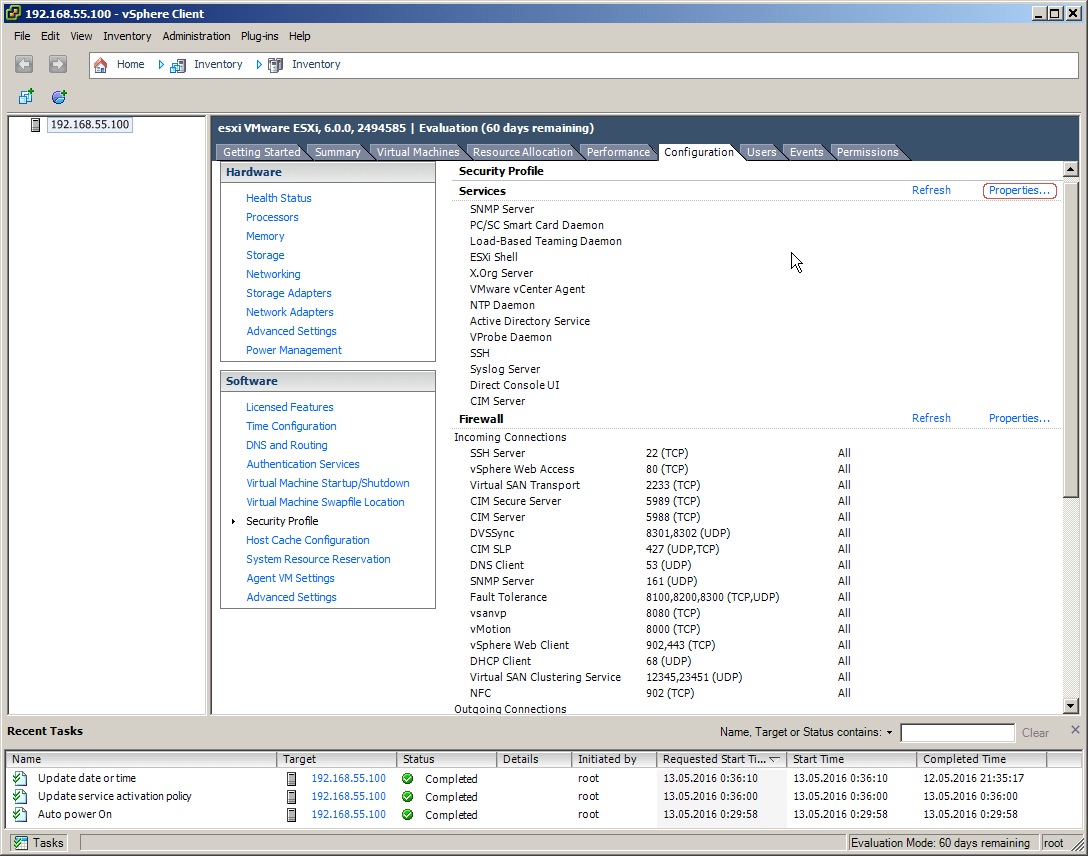Click the New Resource Pool toolbar icon
The height and width of the screenshot is (856, 1088).
click(x=59, y=97)
